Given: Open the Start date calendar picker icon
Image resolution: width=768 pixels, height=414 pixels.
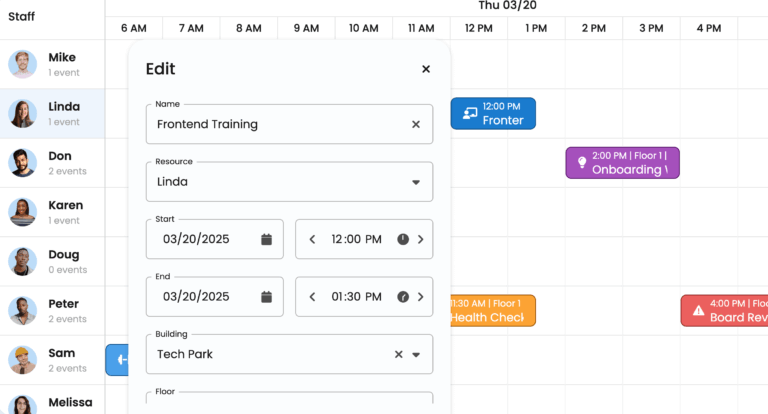Looking at the screenshot, I should pyautogui.click(x=266, y=240).
